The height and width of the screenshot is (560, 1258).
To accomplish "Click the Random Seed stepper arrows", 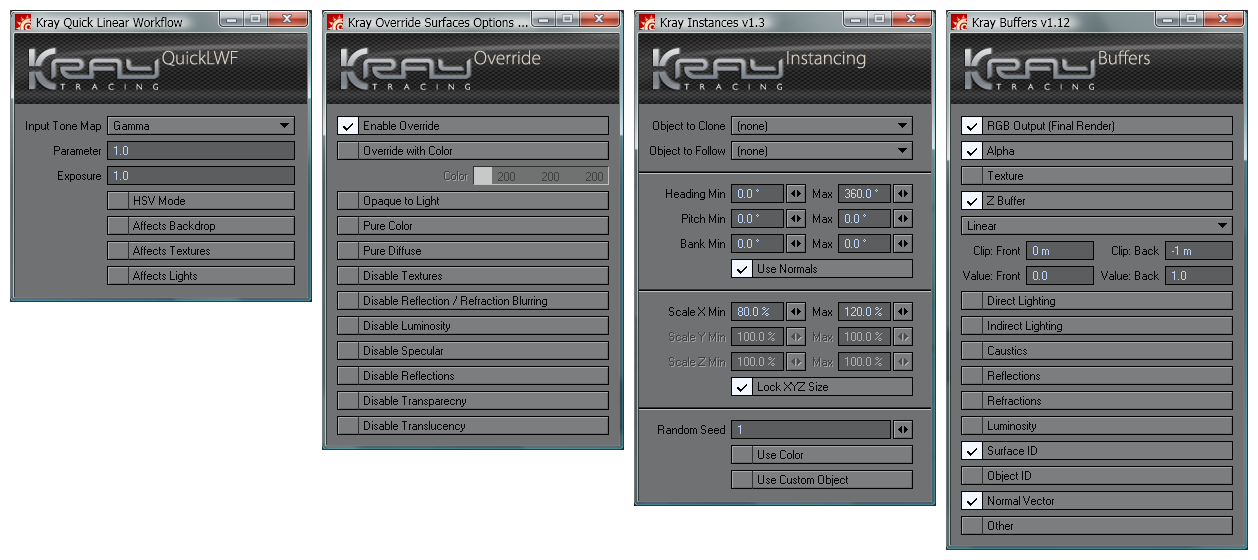I will pos(903,430).
